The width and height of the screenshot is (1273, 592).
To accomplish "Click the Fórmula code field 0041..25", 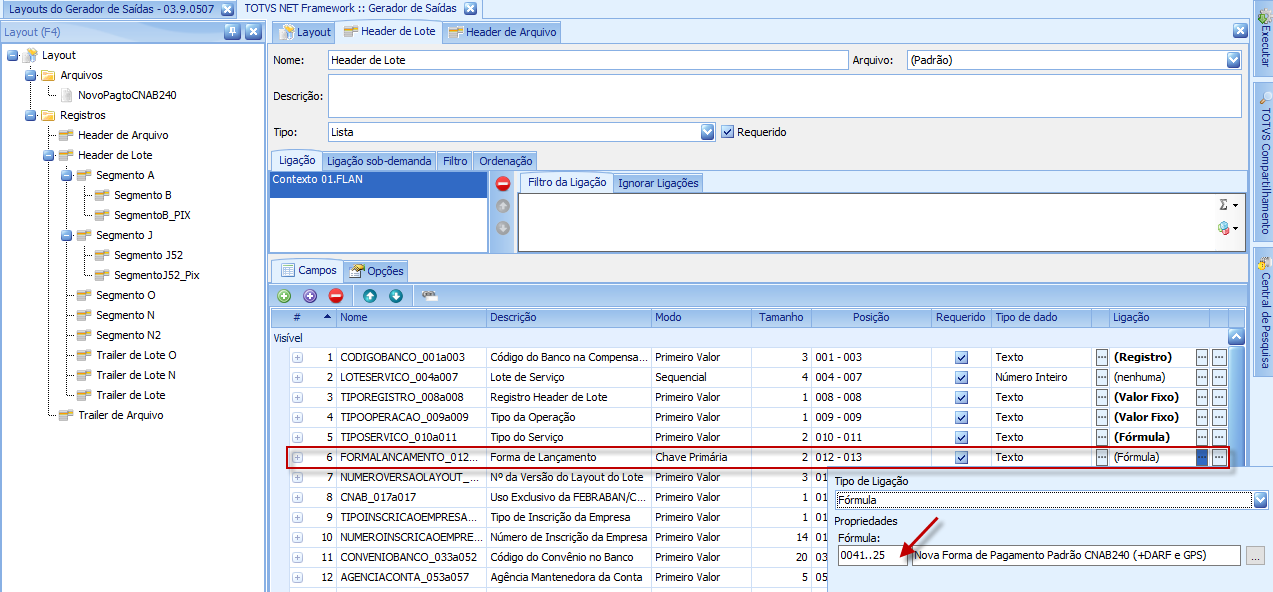I will pos(873,555).
